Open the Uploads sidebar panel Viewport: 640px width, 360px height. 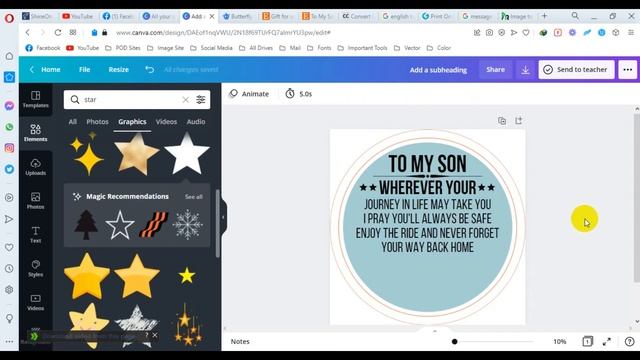tap(36, 167)
